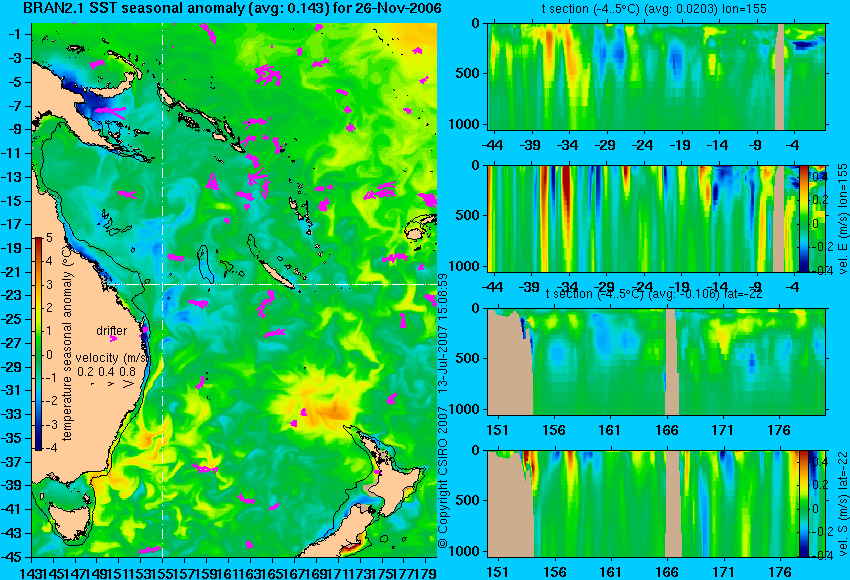The height and width of the screenshot is (580, 850).
Task: Click the '-33' latitude tick label
Action: [11, 415]
